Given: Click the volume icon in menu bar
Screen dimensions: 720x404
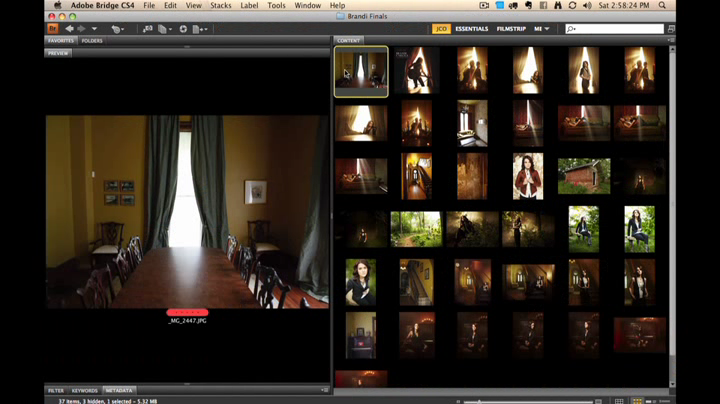Looking at the screenshot, I should click(x=587, y=6).
